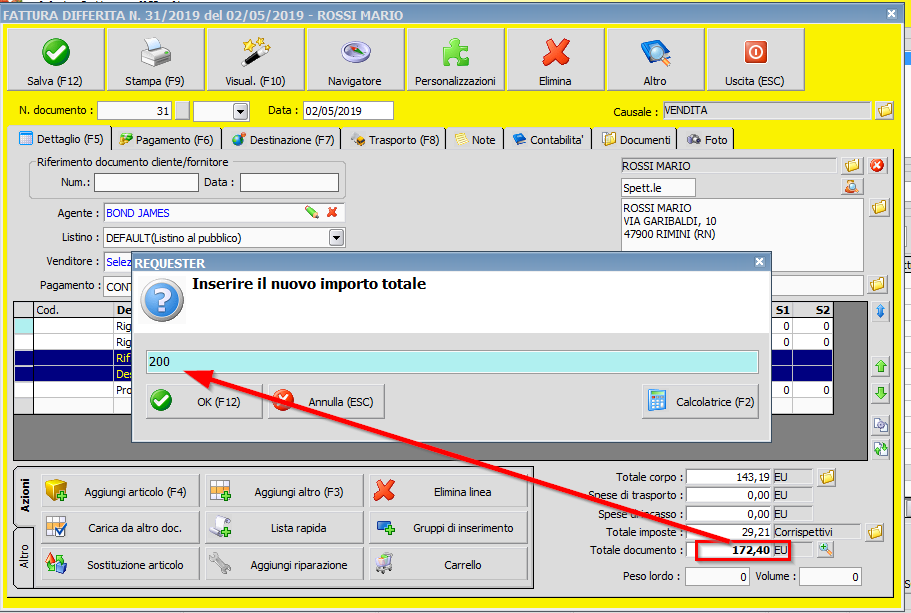Remove agent BOND JAMES with red X

pyautogui.click(x=332, y=213)
